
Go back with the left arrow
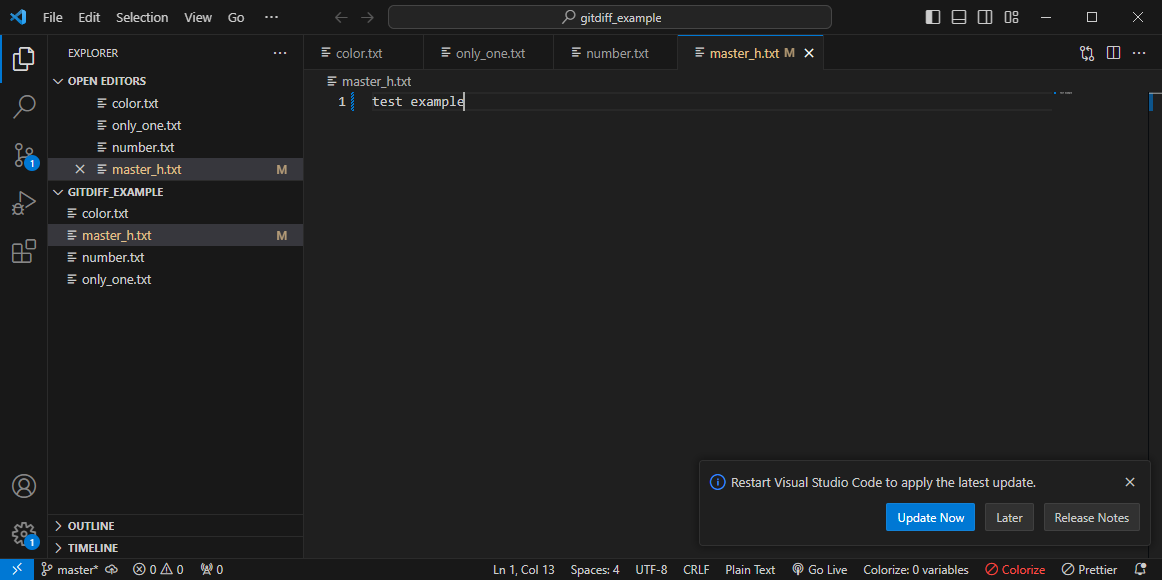(341, 17)
